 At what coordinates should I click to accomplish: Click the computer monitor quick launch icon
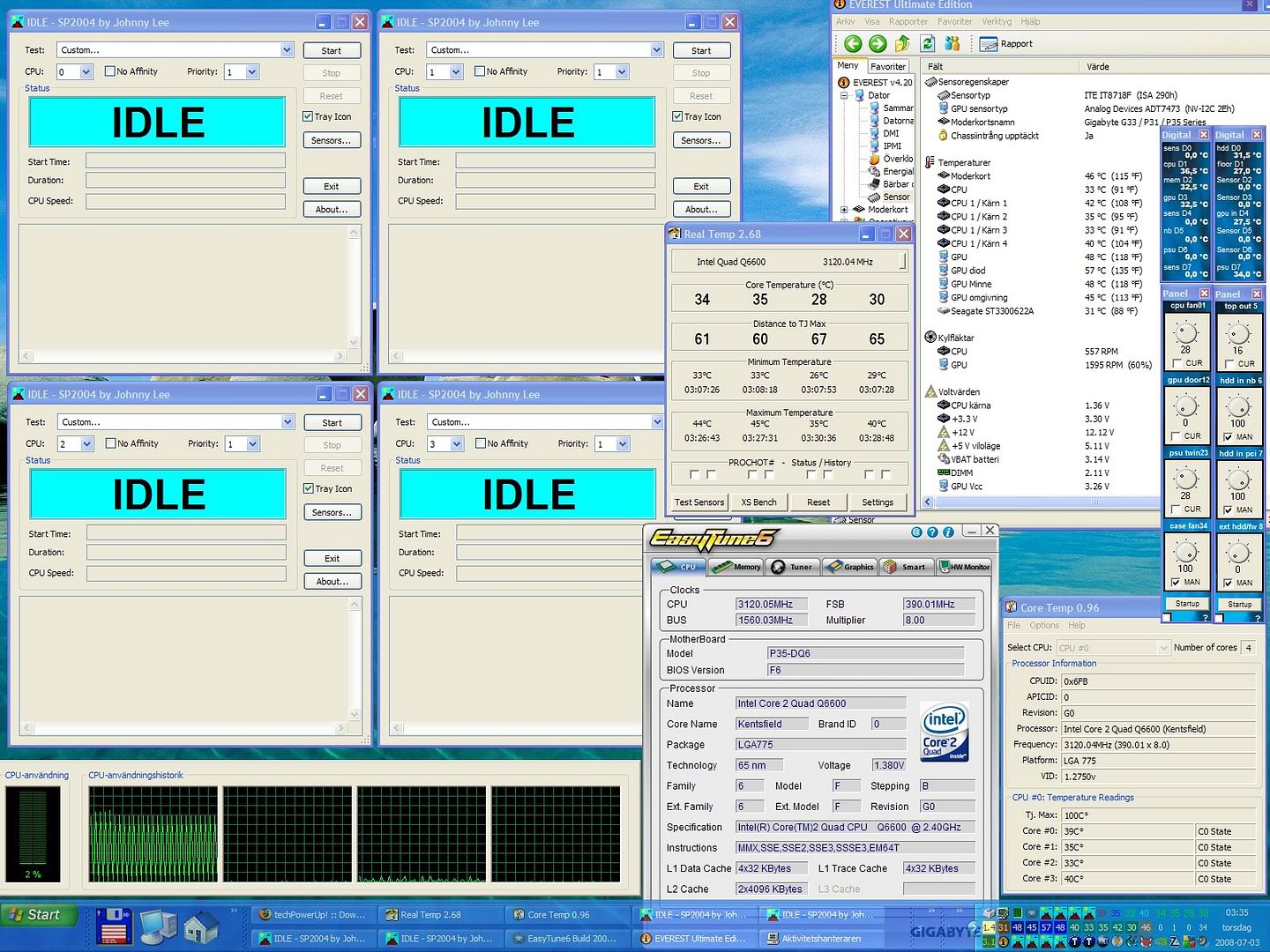tap(159, 926)
